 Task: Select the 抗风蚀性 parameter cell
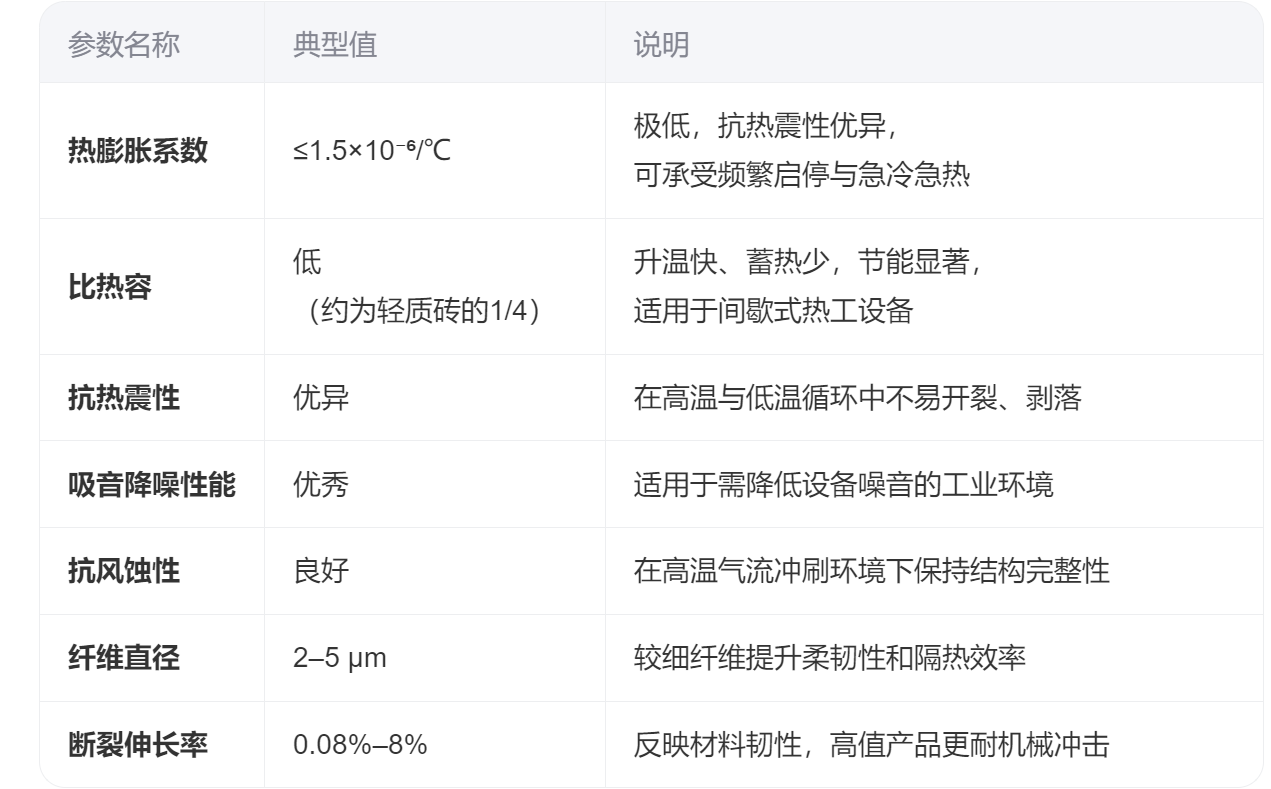coord(124,572)
